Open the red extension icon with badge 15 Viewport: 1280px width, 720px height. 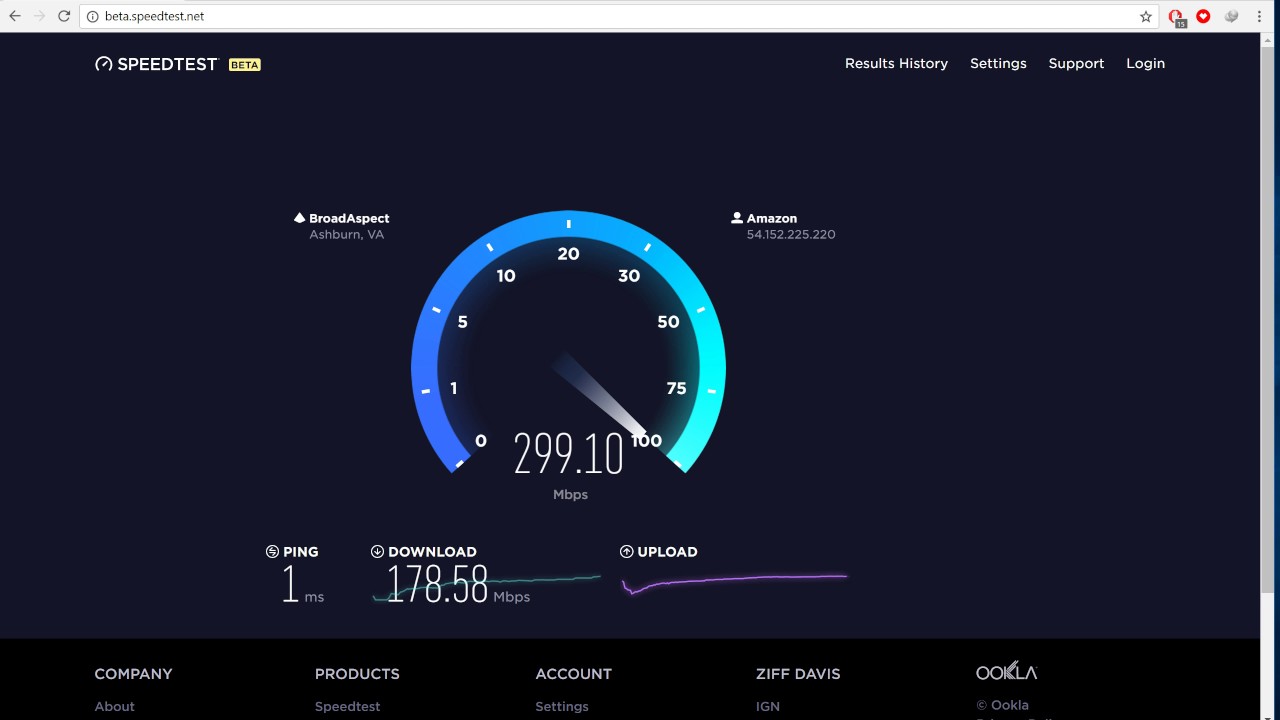[x=1177, y=17]
